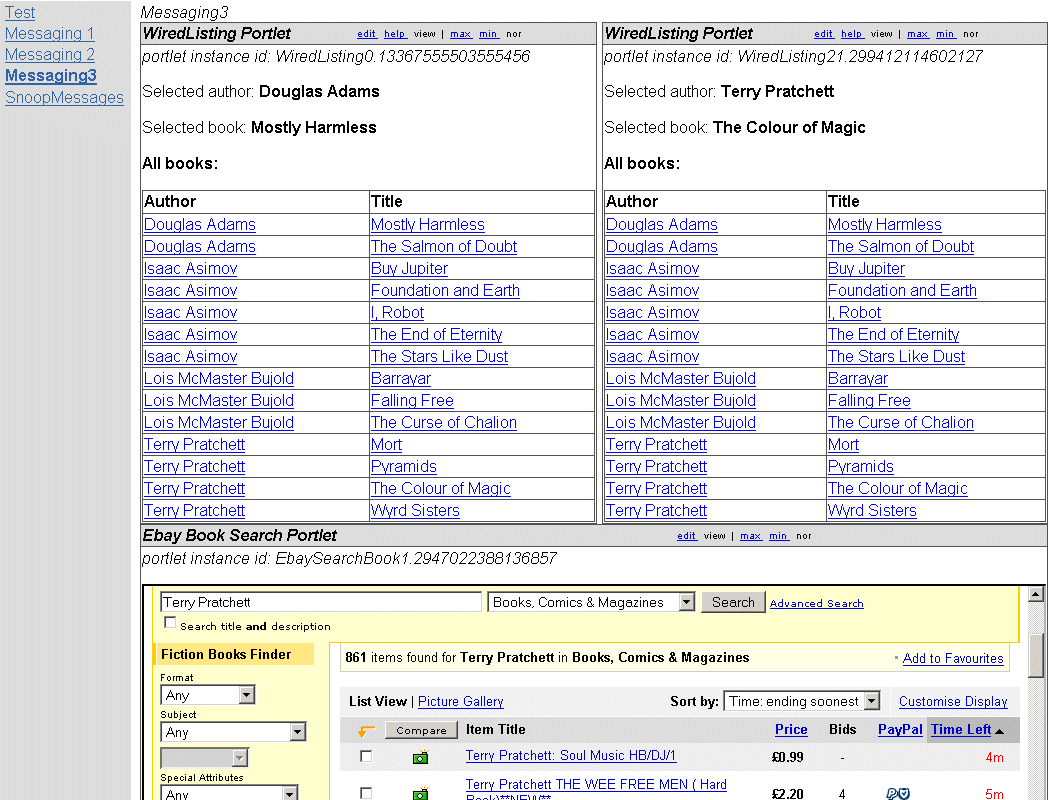Open the Test page in the left navigation
1054x800 pixels.
(20, 13)
